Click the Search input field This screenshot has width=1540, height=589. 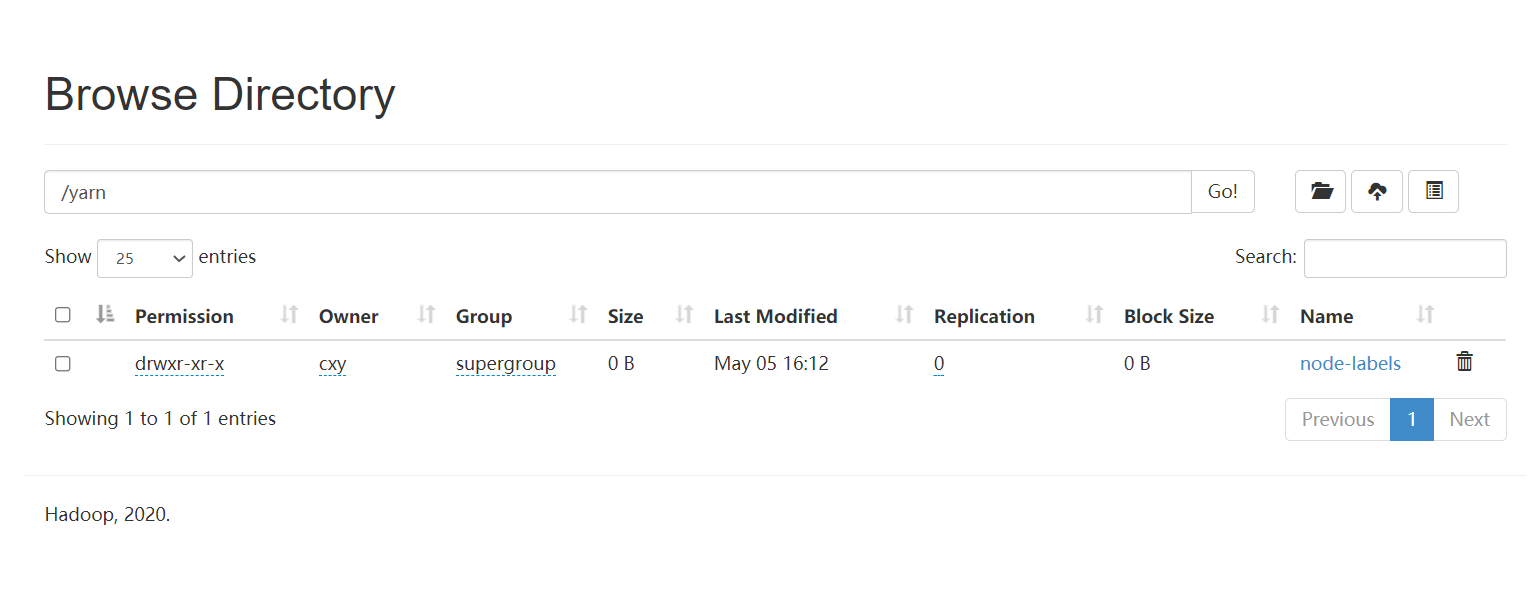click(x=1405, y=258)
